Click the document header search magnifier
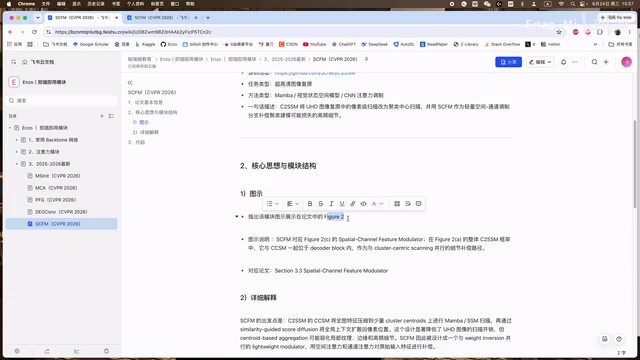 pos(594,62)
